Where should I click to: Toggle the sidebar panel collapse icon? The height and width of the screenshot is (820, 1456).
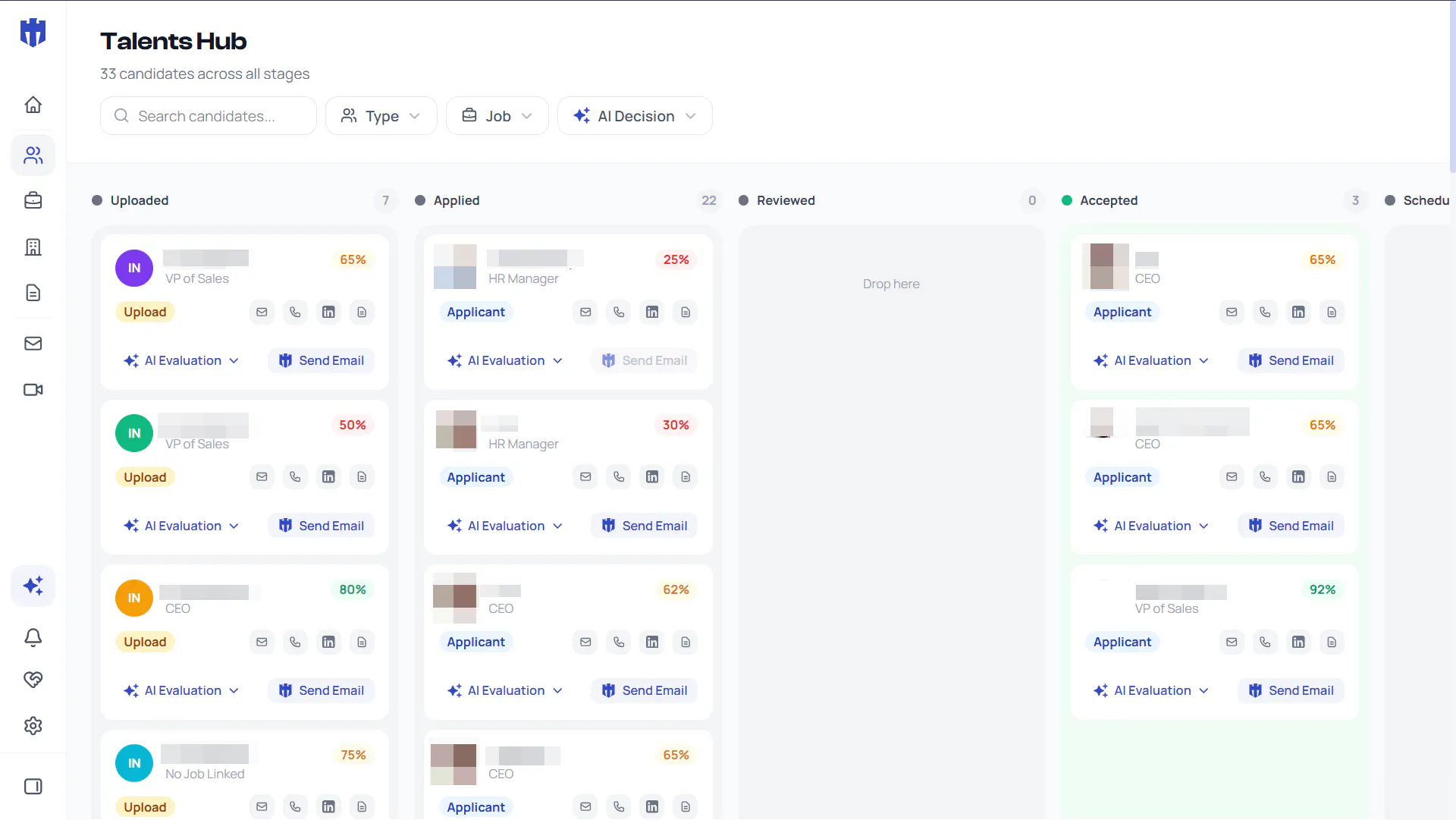[33, 787]
